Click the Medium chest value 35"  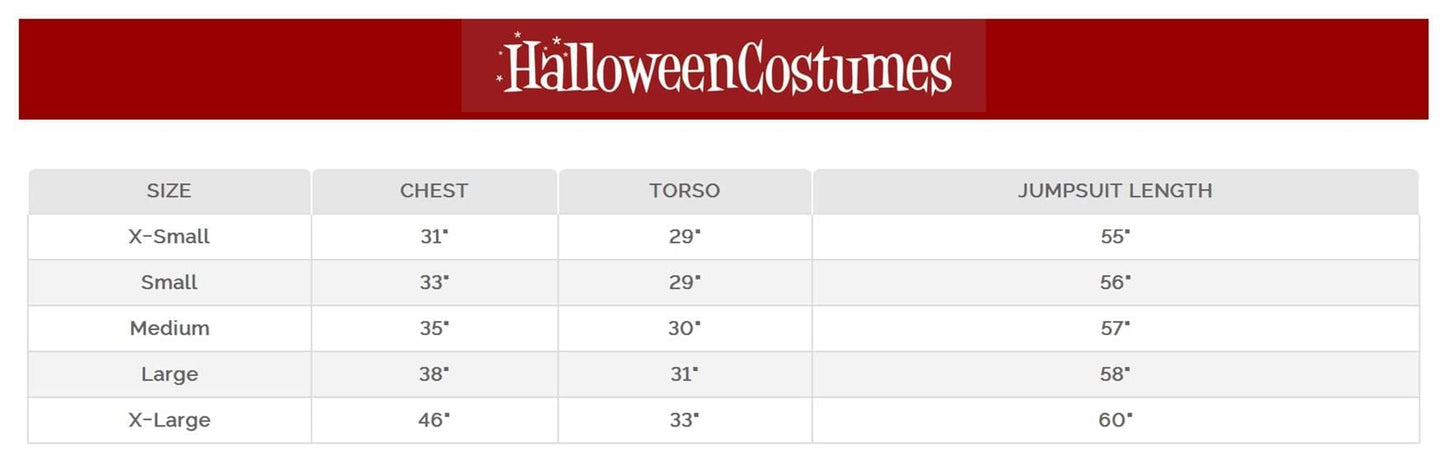(x=434, y=329)
